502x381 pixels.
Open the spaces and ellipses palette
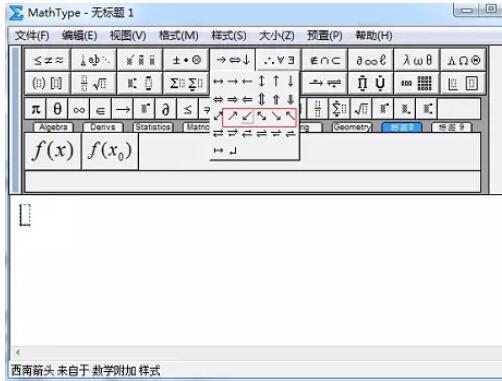[x=94, y=60]
